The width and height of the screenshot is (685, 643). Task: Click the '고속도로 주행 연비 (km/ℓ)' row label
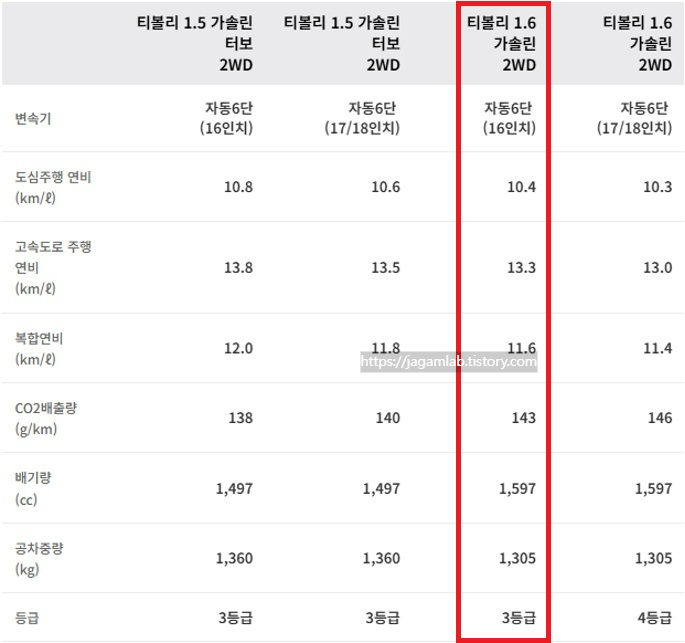pyautogui.click(x=53, y=267)
